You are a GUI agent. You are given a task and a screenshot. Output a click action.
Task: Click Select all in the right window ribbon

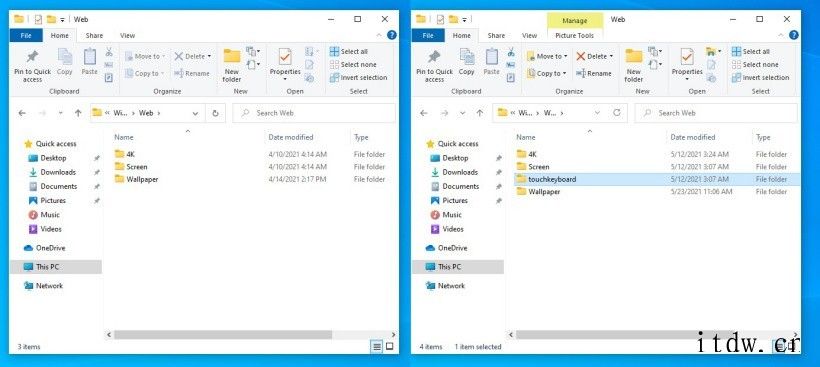click(750, 51)
